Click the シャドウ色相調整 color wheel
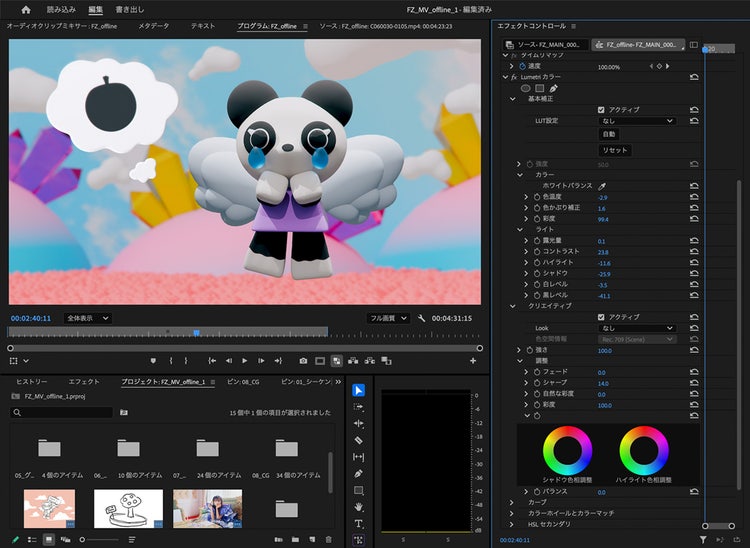The width and height of the screenshot is (750, 548). coord(567,451)
